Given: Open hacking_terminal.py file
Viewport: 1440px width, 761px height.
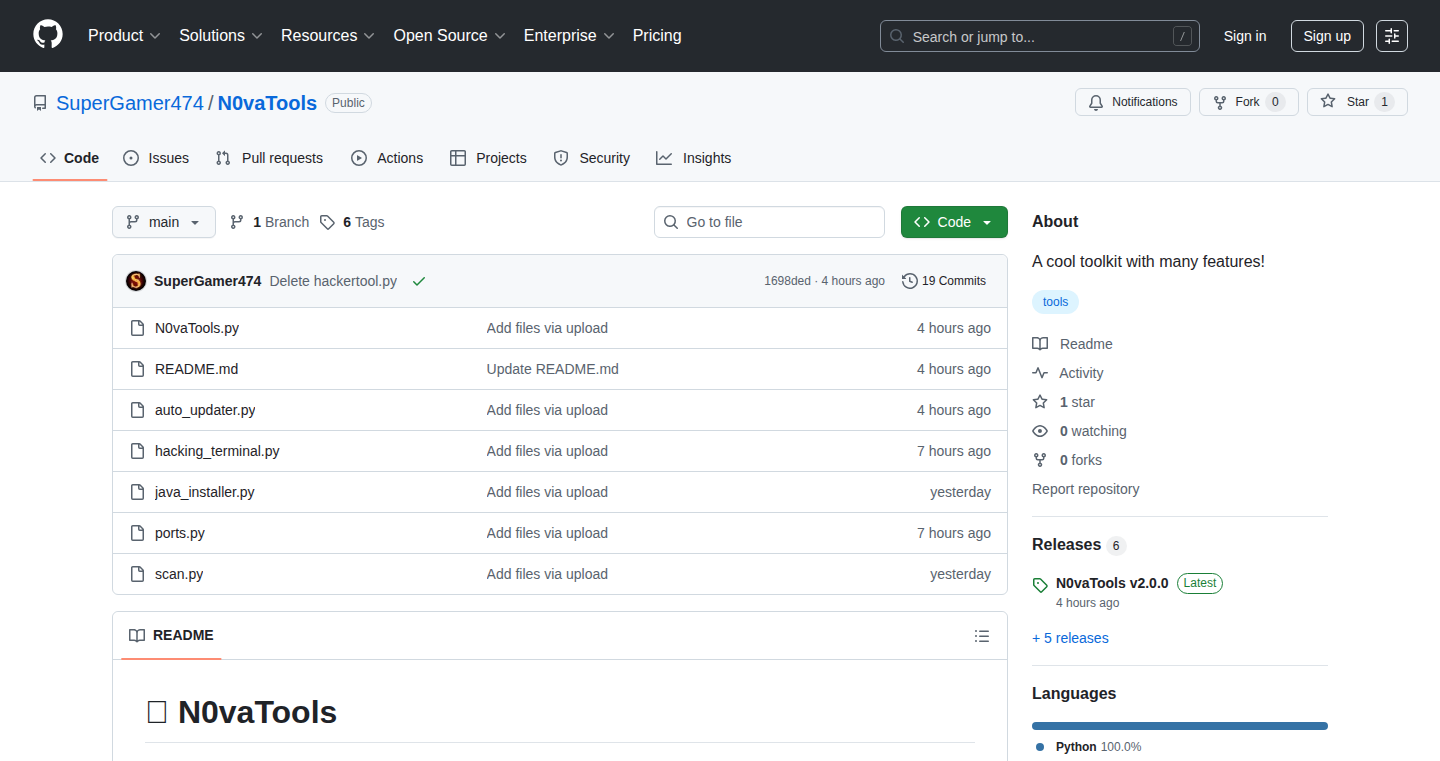Looking at the screenshot, I should click(x=217, y=451).
